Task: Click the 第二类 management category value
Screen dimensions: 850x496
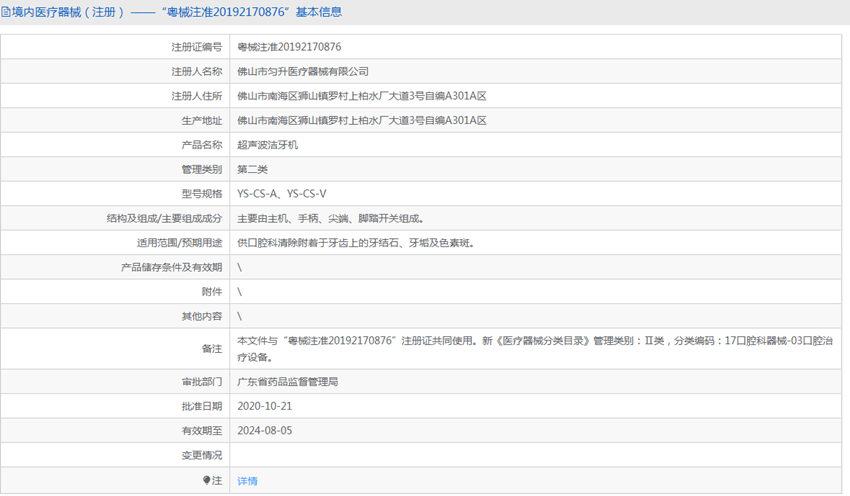Action: [252, 170]
